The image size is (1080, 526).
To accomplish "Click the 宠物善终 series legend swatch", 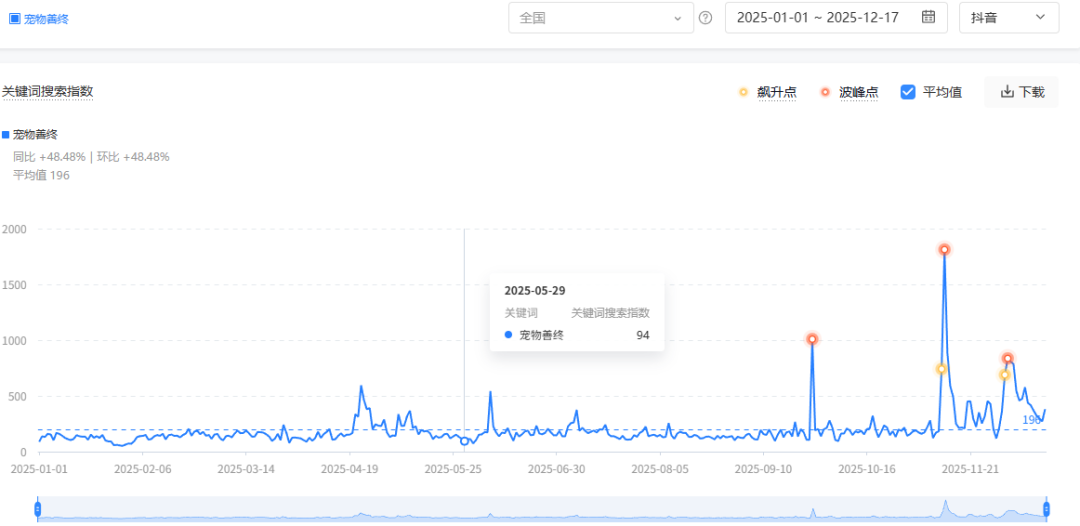I will [6, 135].
